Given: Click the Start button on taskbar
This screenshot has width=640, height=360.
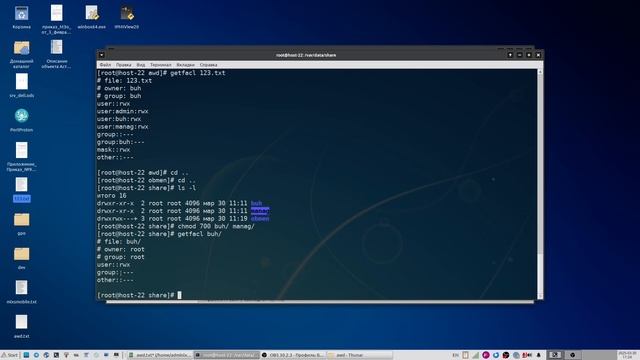Looking at the screenshot, I should (10, 355).
